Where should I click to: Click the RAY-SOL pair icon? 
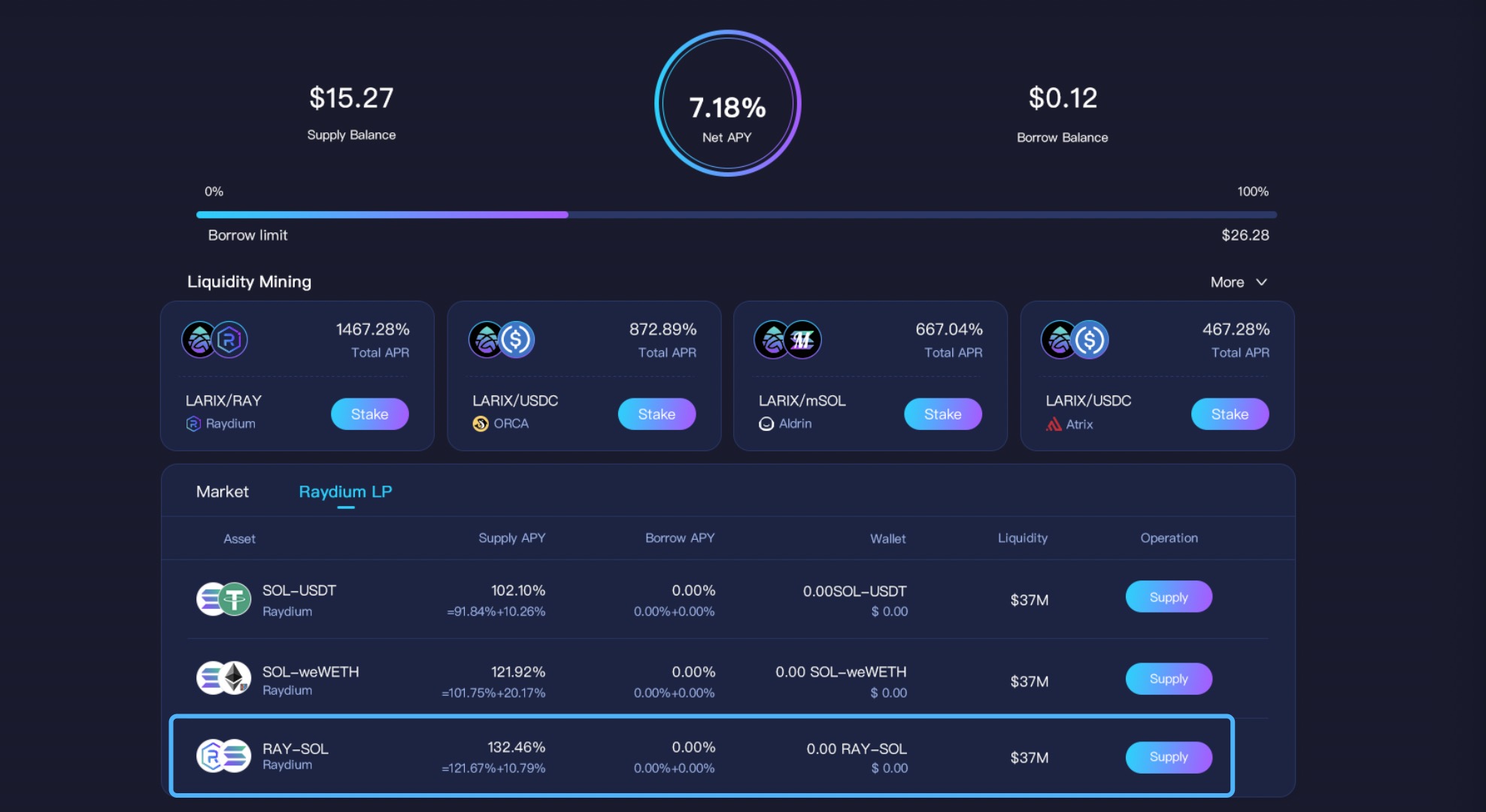coord(223,756)
